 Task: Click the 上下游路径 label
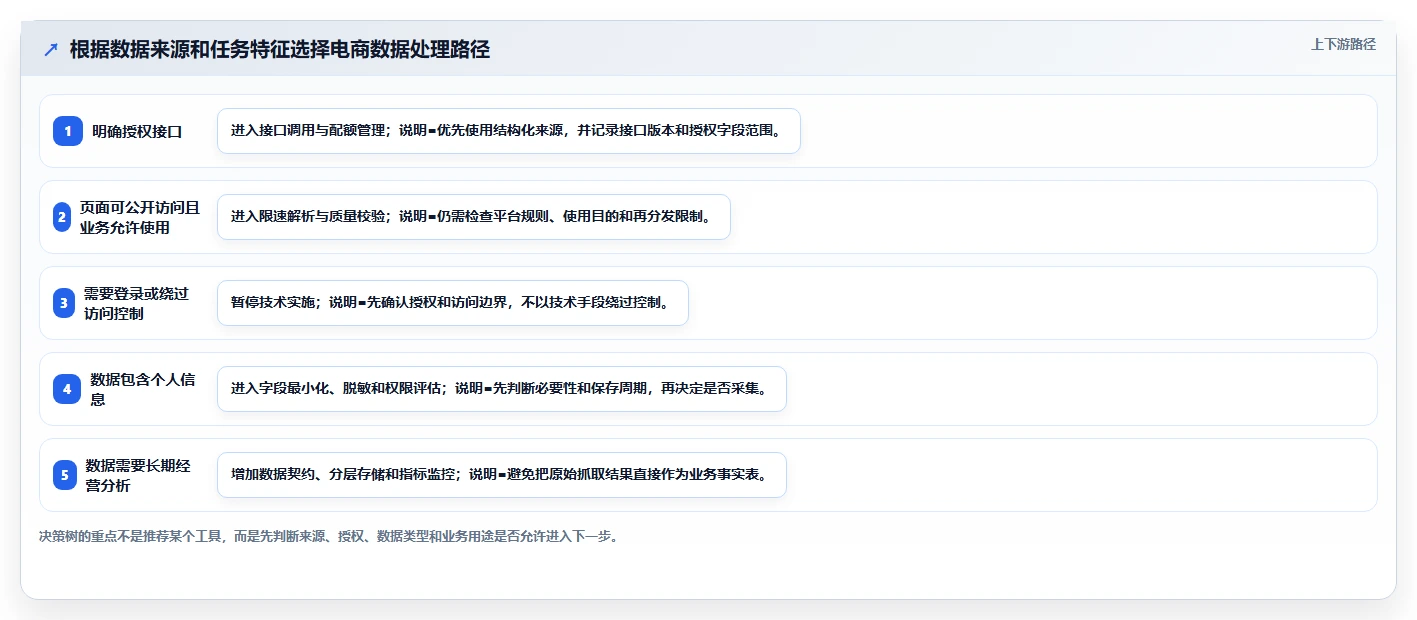1343,44
